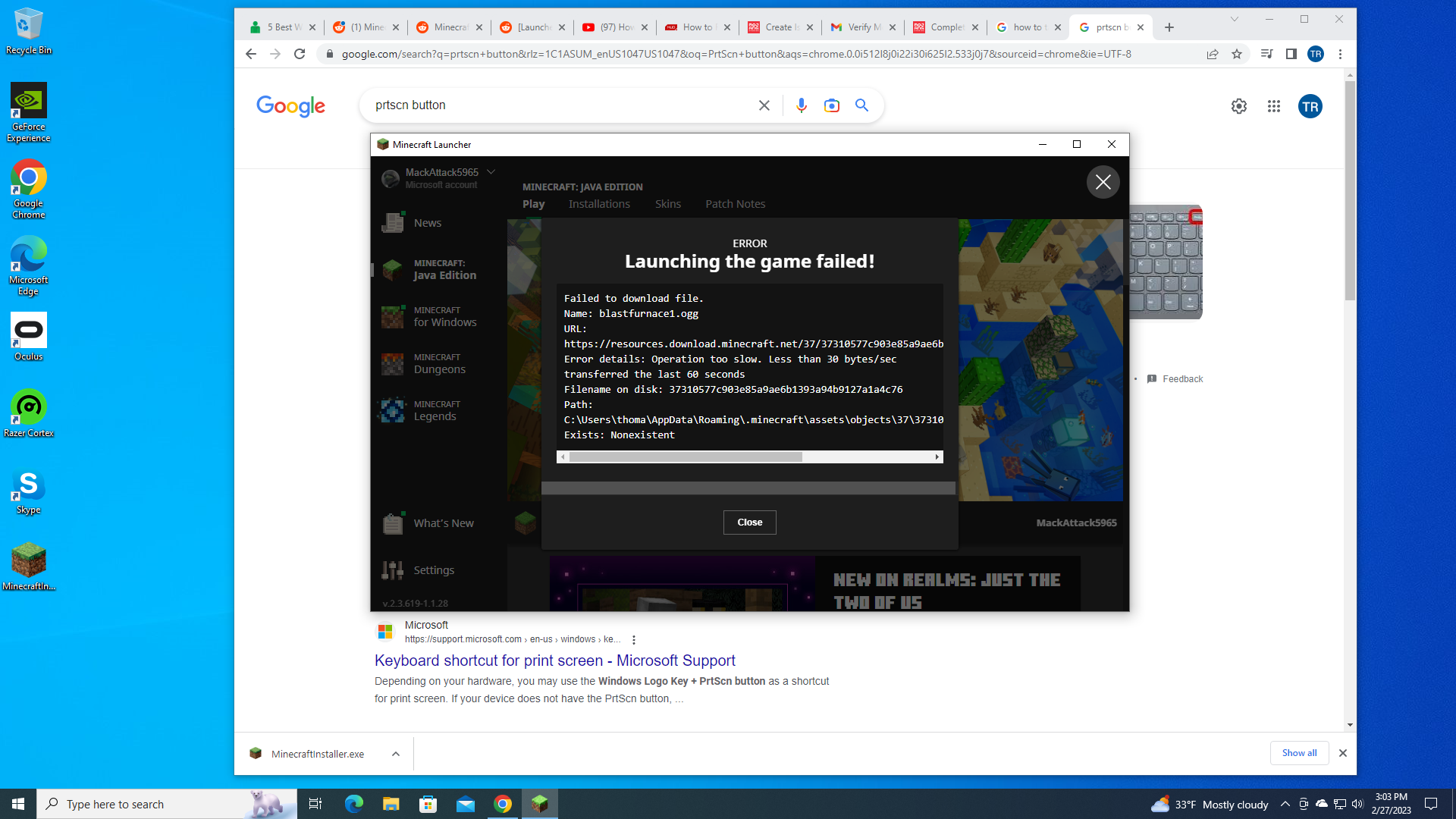Click Google search by image camera icon
This screenshot has width=1456, height=819.
tap(832, 105)
